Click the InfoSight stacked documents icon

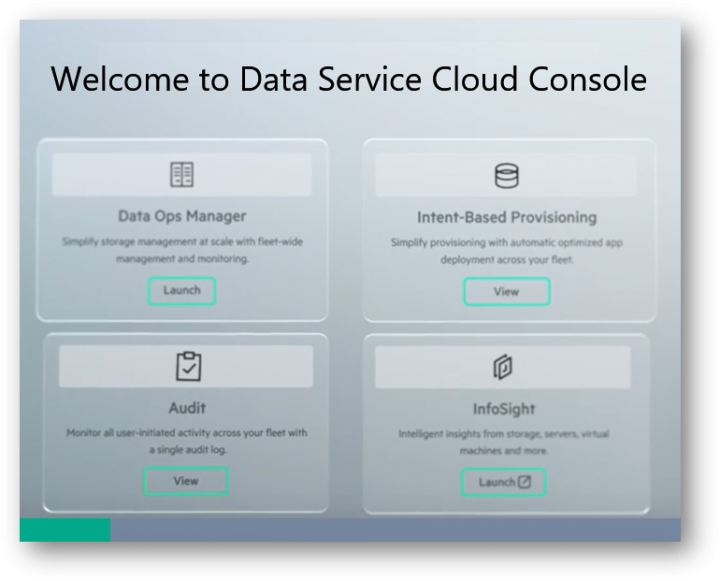pyautogui.click(x=503, y=367)
